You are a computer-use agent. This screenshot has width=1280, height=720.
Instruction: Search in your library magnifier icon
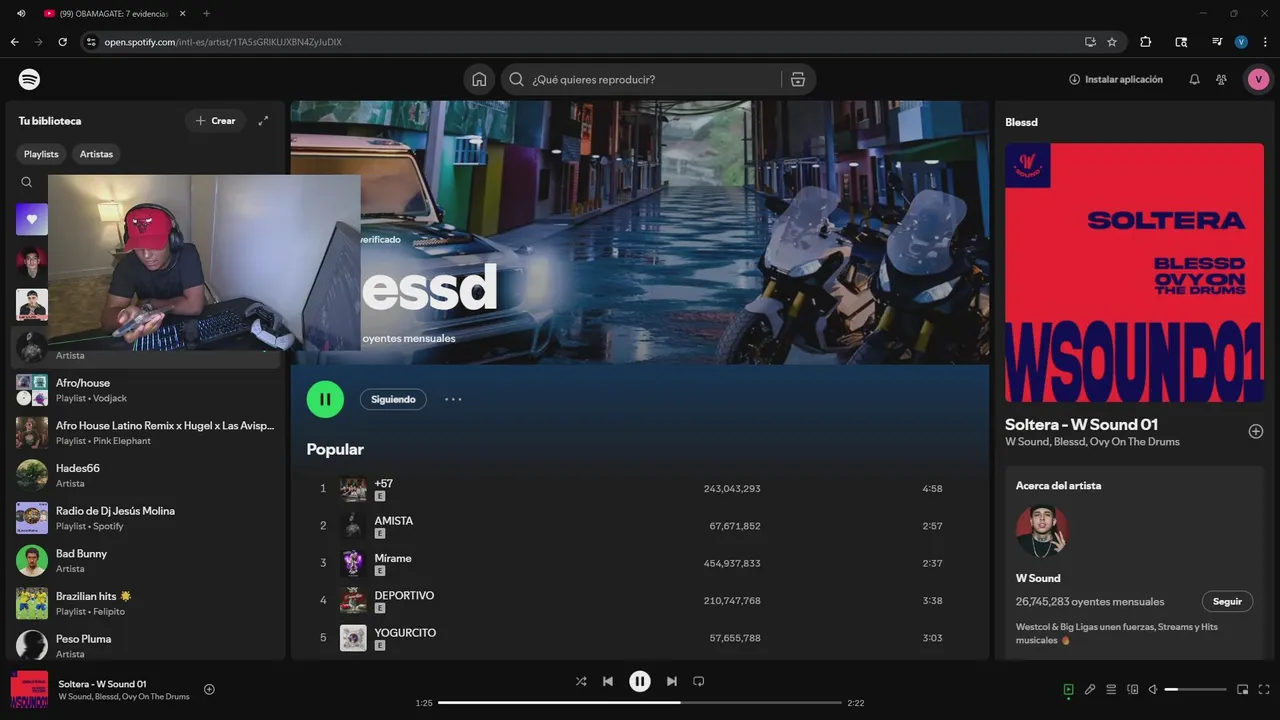coord(27,182)
